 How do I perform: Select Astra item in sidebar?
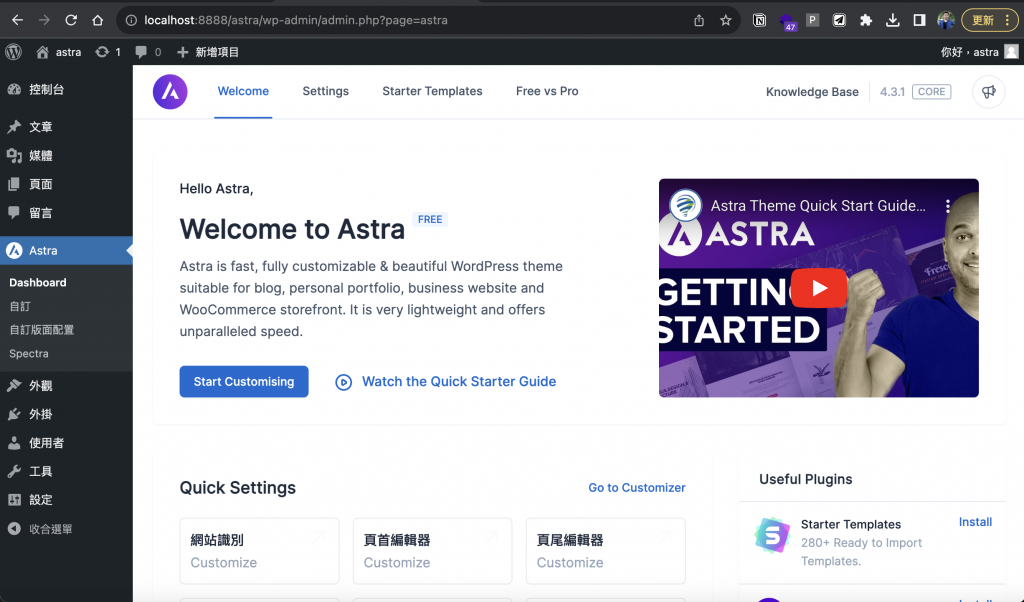66,250
